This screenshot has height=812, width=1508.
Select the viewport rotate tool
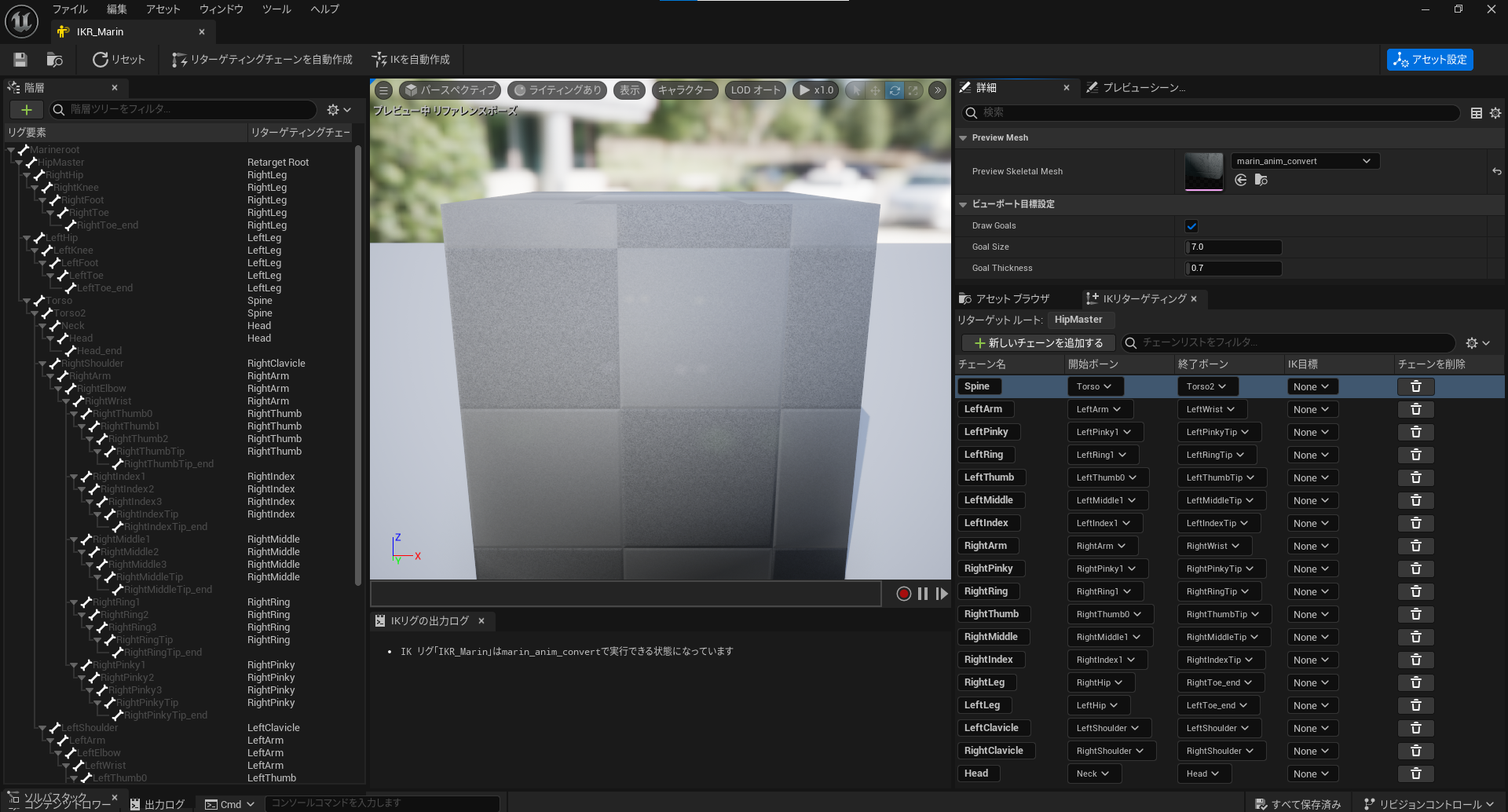tap(895, 90)
